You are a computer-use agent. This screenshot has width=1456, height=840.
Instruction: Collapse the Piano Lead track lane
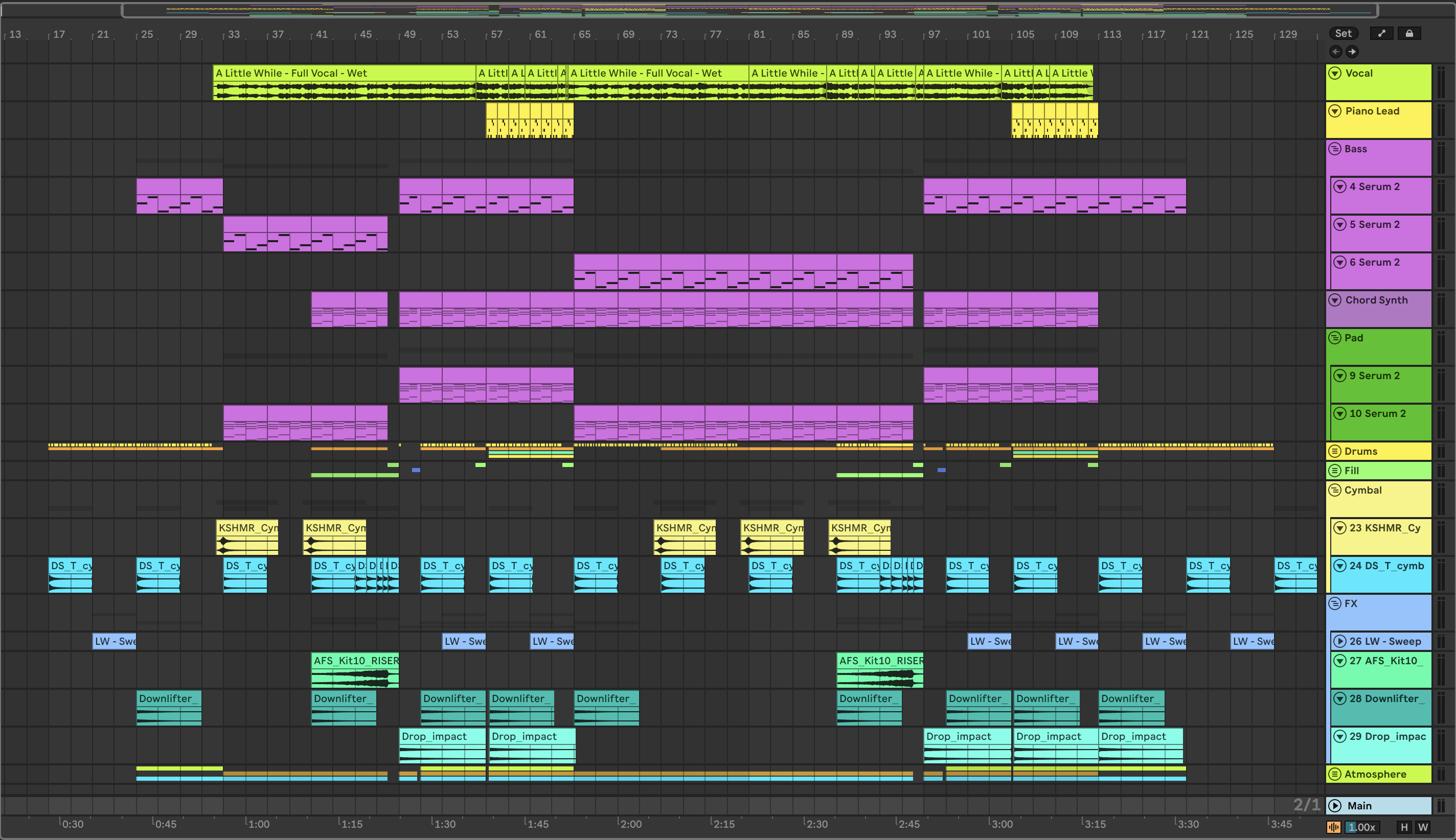pos(1335,111)
